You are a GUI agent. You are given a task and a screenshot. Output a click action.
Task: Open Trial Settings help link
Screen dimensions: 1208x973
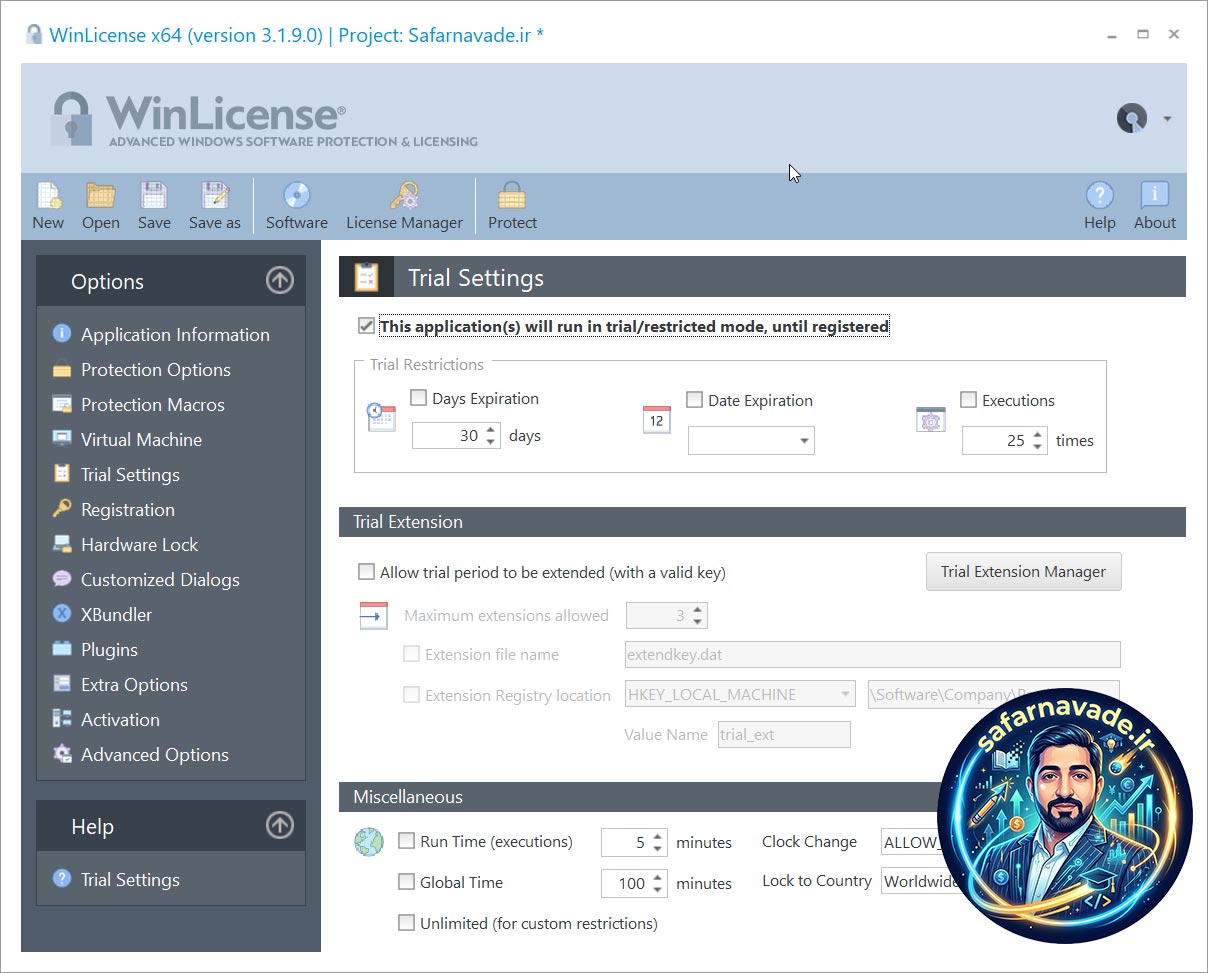pos(130,879)
